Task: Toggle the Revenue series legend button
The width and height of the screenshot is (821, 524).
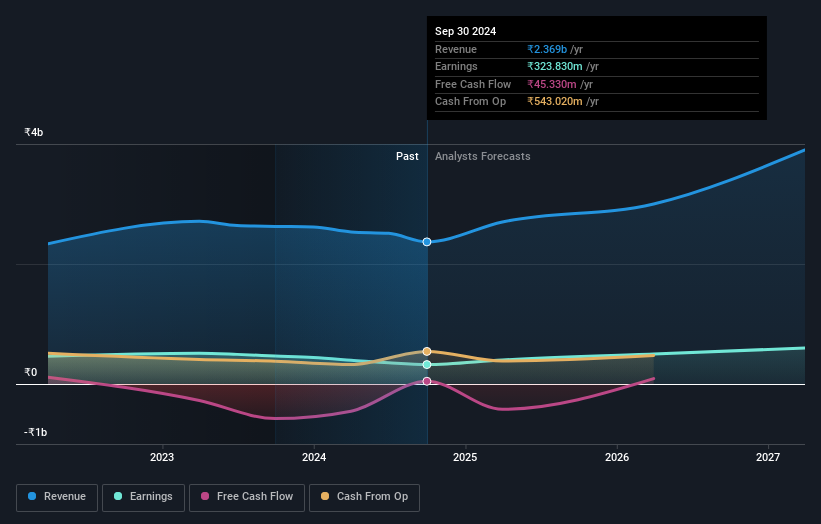Action: click(57, 497)
